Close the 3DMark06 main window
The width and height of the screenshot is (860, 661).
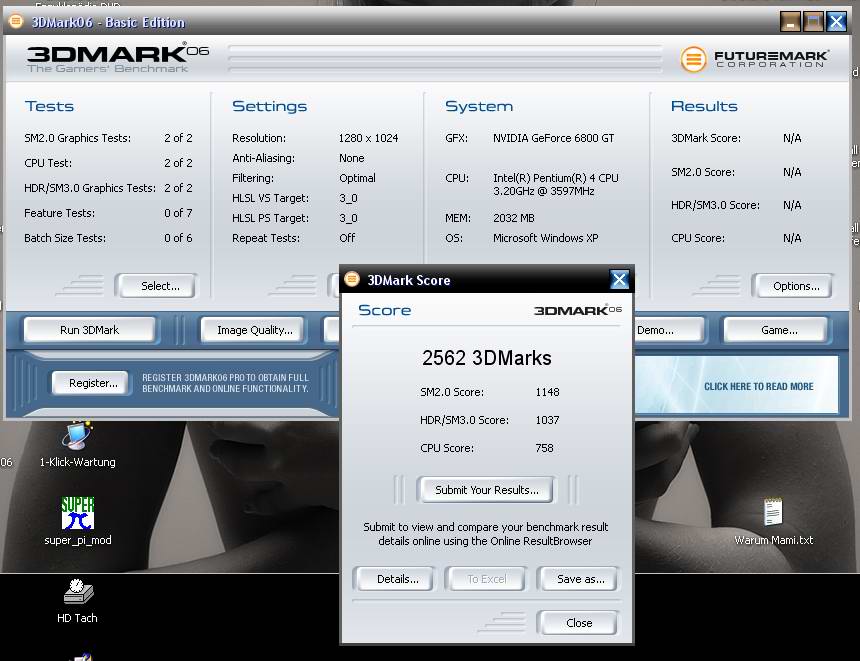pyautogui.click(x=836, y=22)
